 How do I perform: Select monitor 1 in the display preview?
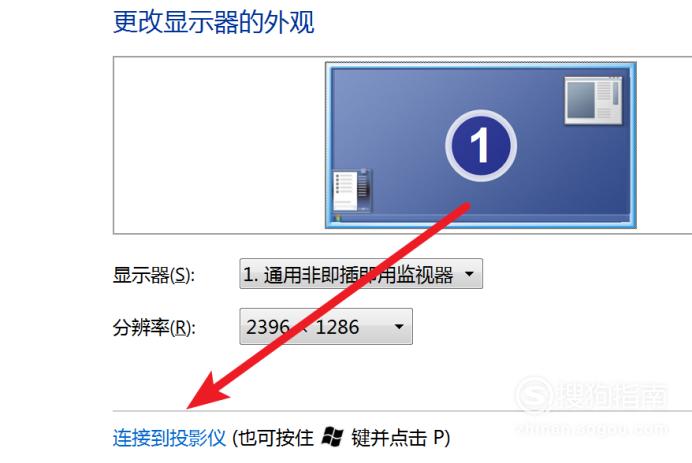click(481, 145)
